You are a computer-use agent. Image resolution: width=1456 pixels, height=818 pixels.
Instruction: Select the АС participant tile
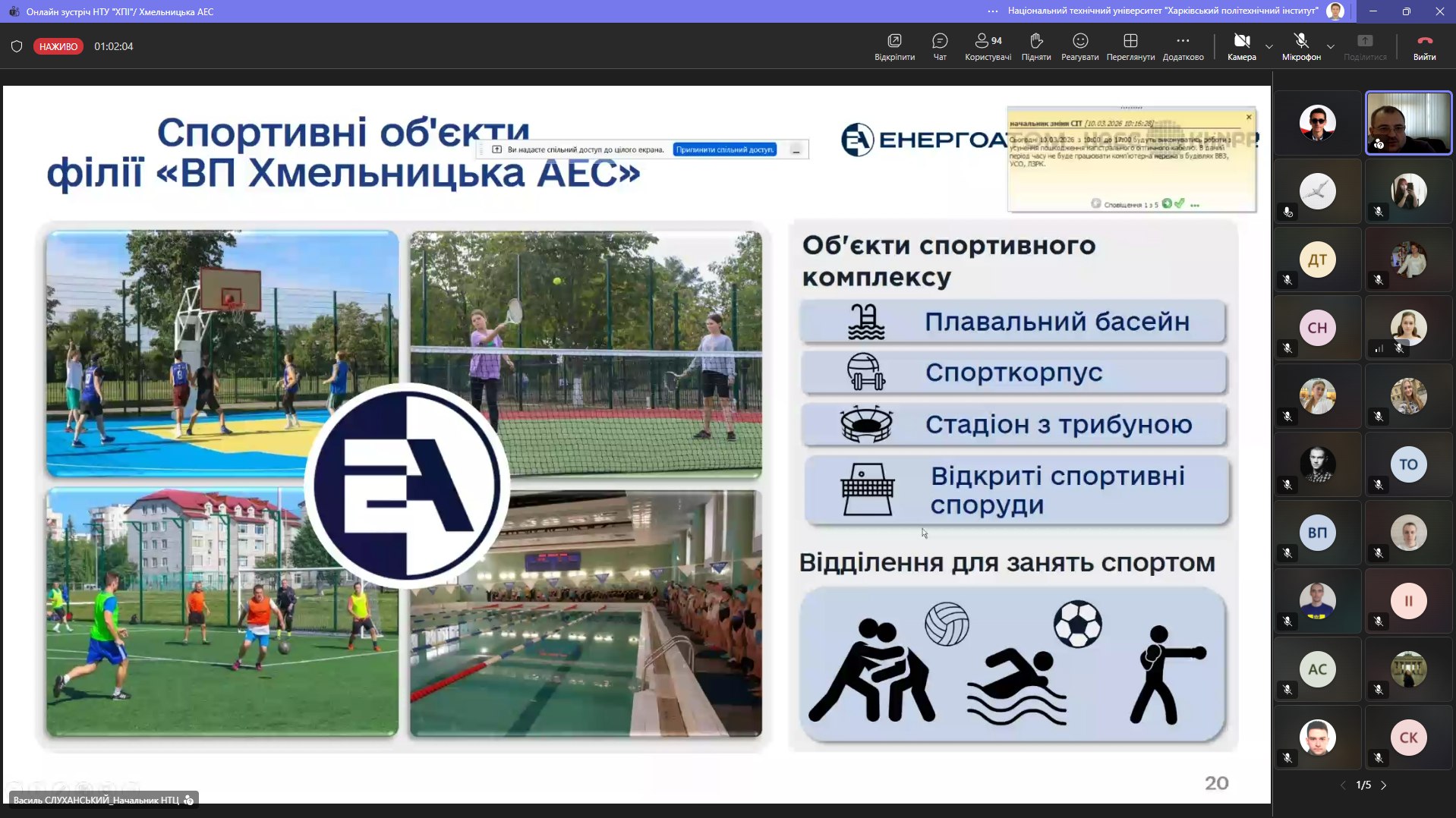click(x=1317, y=669)
